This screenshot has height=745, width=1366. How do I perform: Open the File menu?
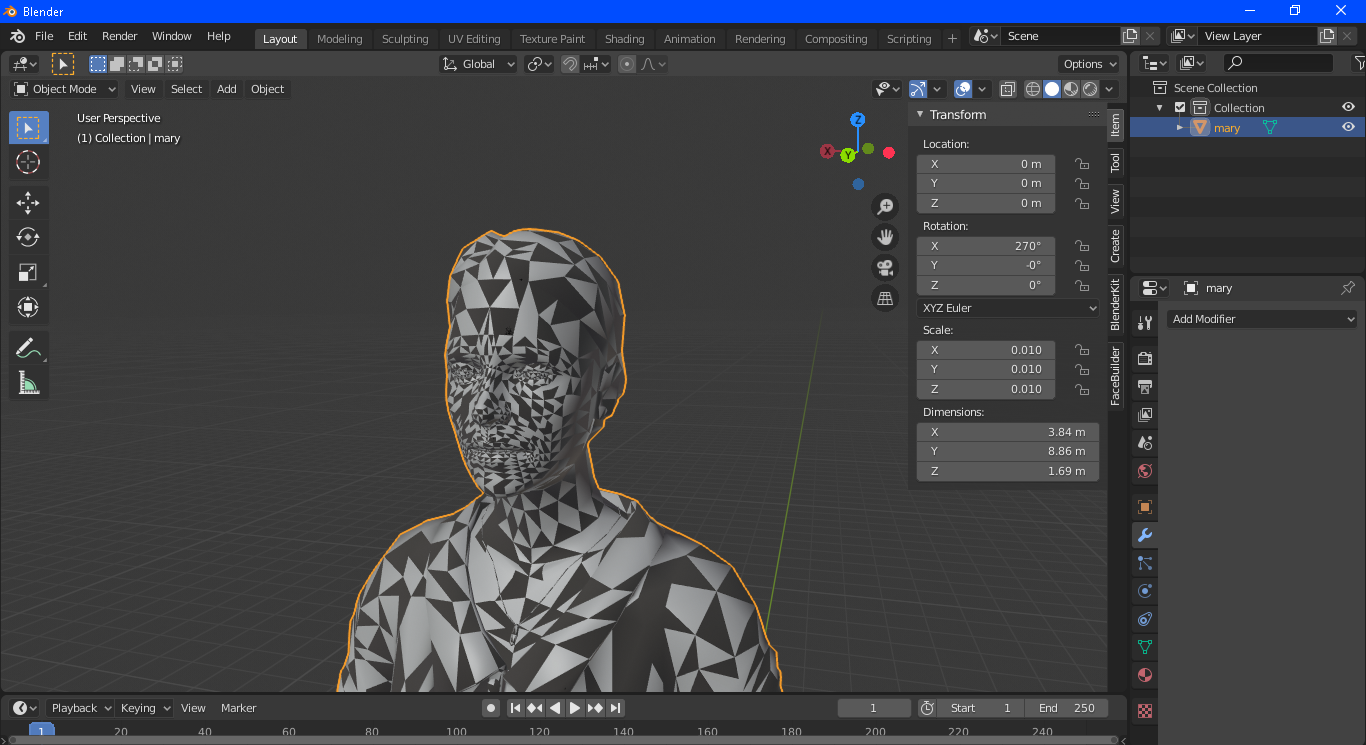click(x=44, y=36)
